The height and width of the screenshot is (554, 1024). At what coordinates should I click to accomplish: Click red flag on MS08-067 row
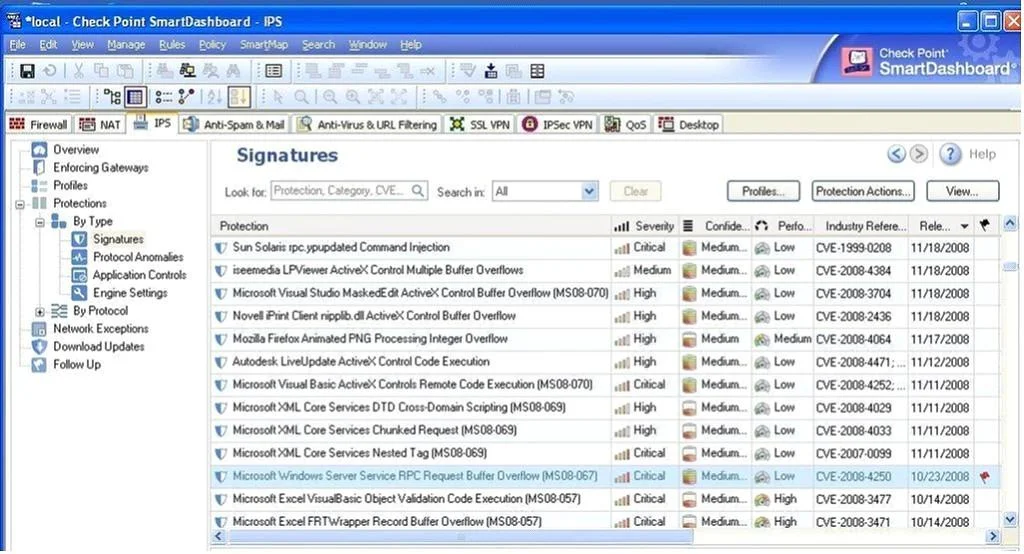(985, 477)
